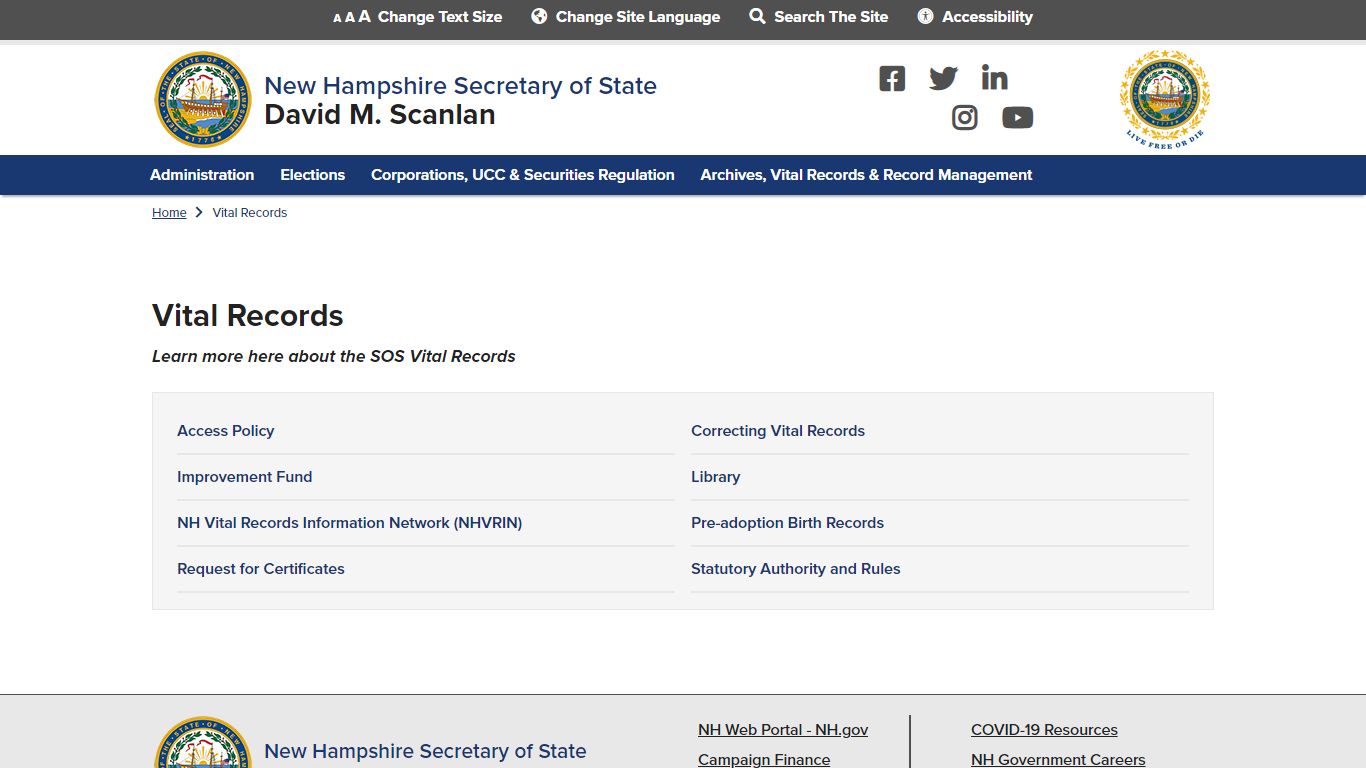Click the accessibility person icon
Viewport: 1366px width, 768px height.
click(x=926, y=16)
